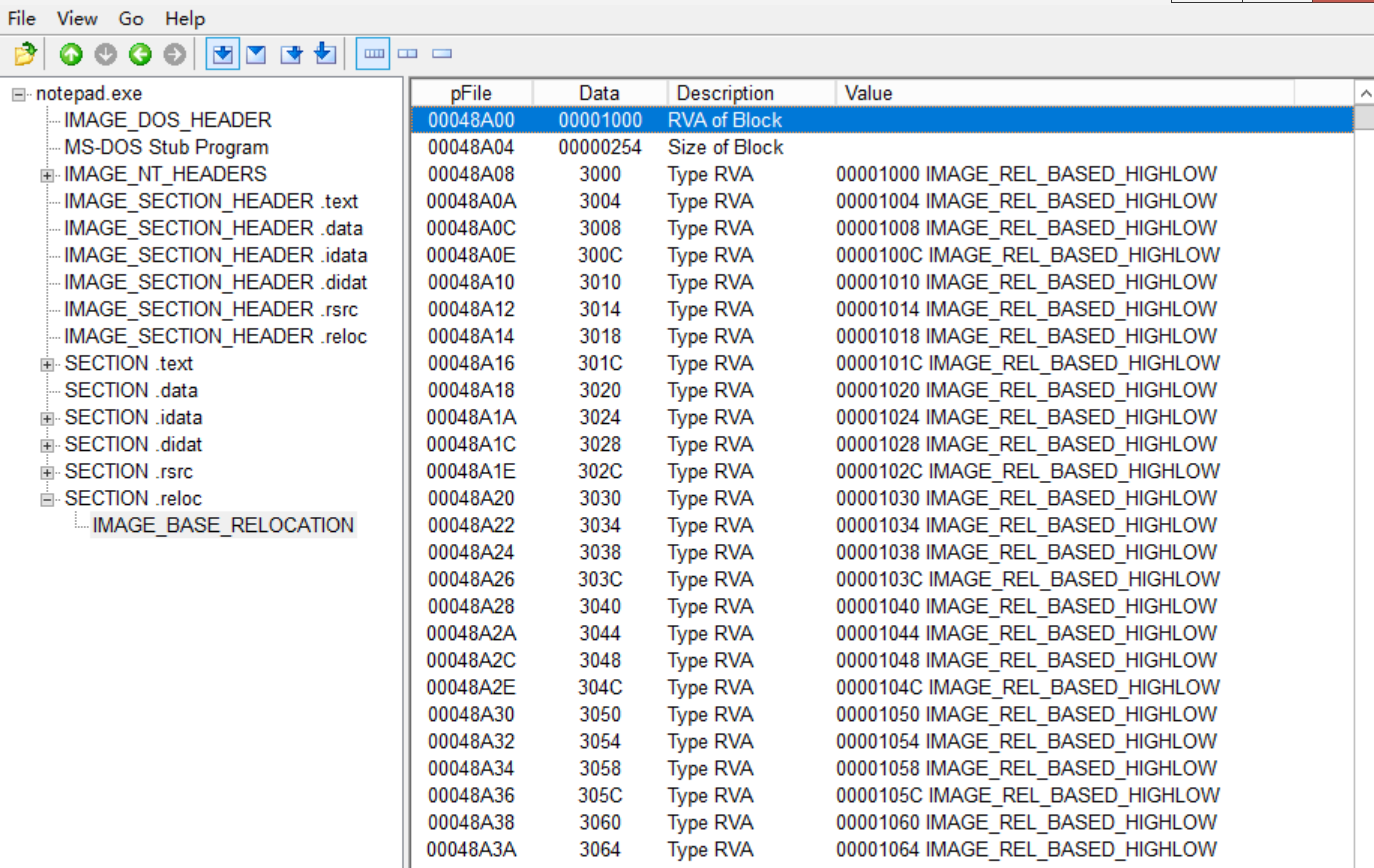Image resolution: width=1374 pixels, height=868 pixels.
Task: Select the envelope-shaped blue triangle toolbar icon
Action: [256, 54]
